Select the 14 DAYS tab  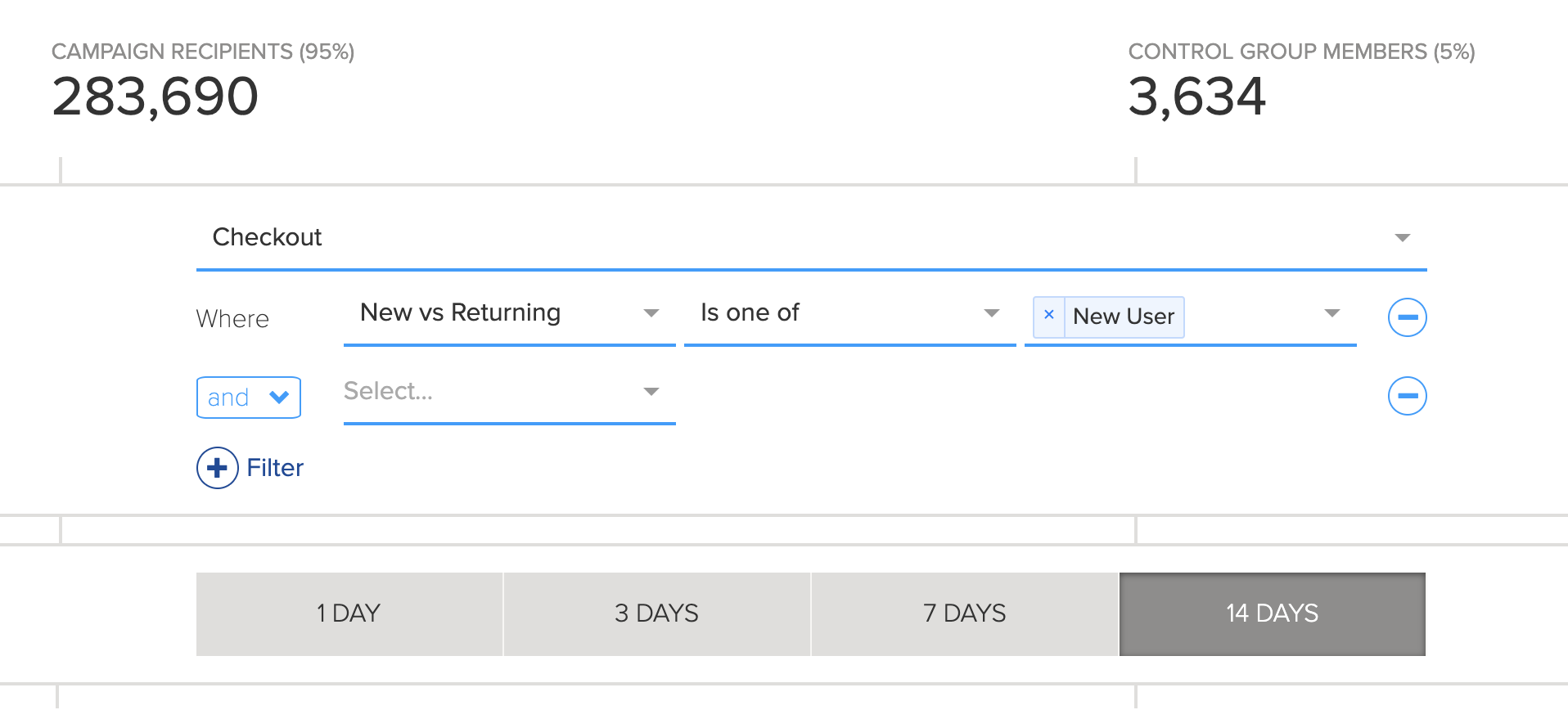pos(1272,613)
